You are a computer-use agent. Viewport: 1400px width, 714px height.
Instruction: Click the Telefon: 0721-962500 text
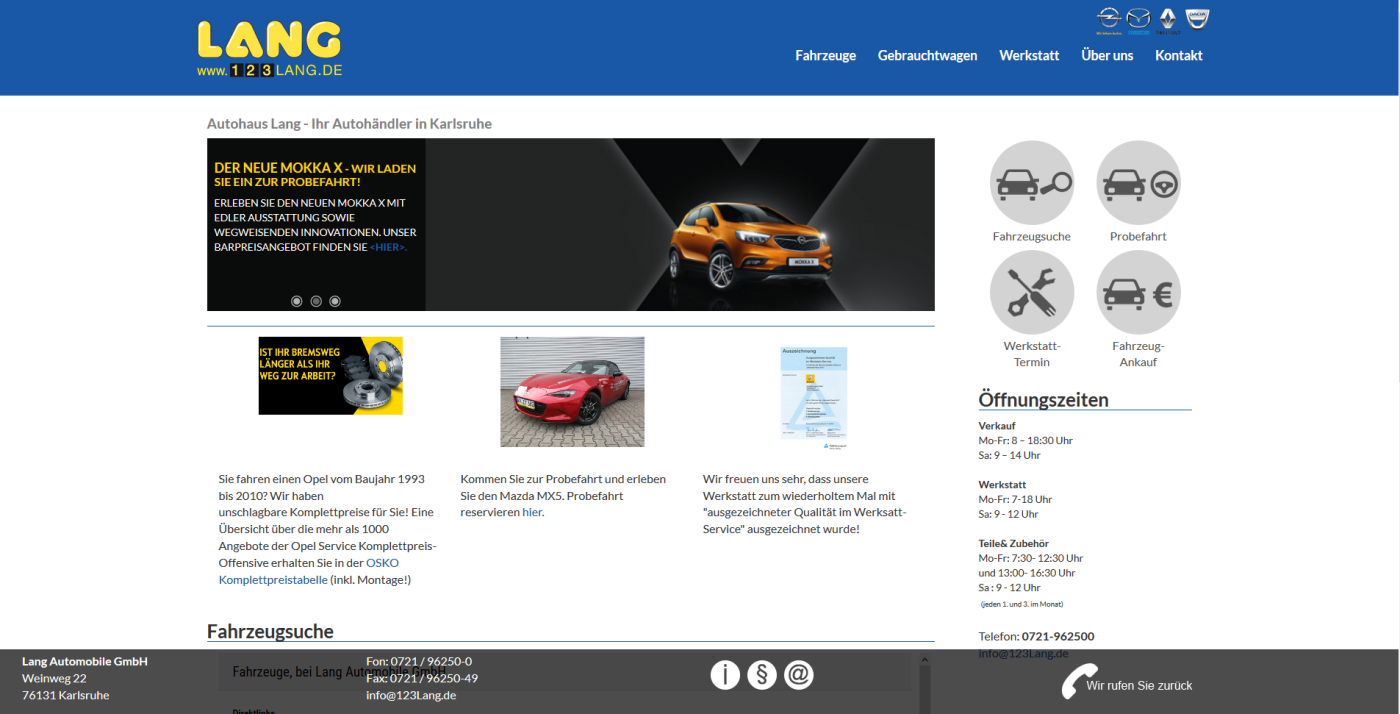click(1036, 636)
